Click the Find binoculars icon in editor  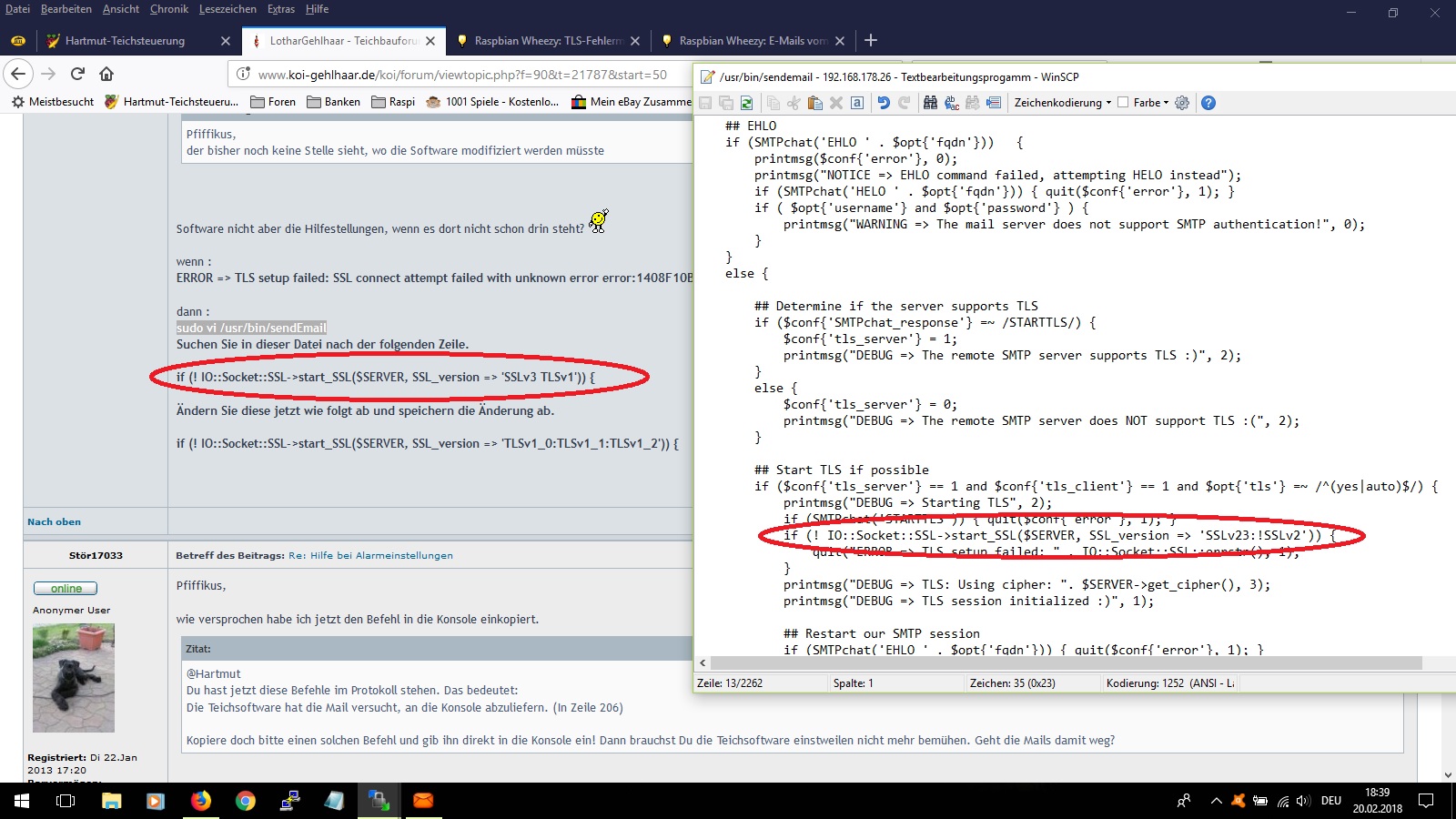point(930,103)
